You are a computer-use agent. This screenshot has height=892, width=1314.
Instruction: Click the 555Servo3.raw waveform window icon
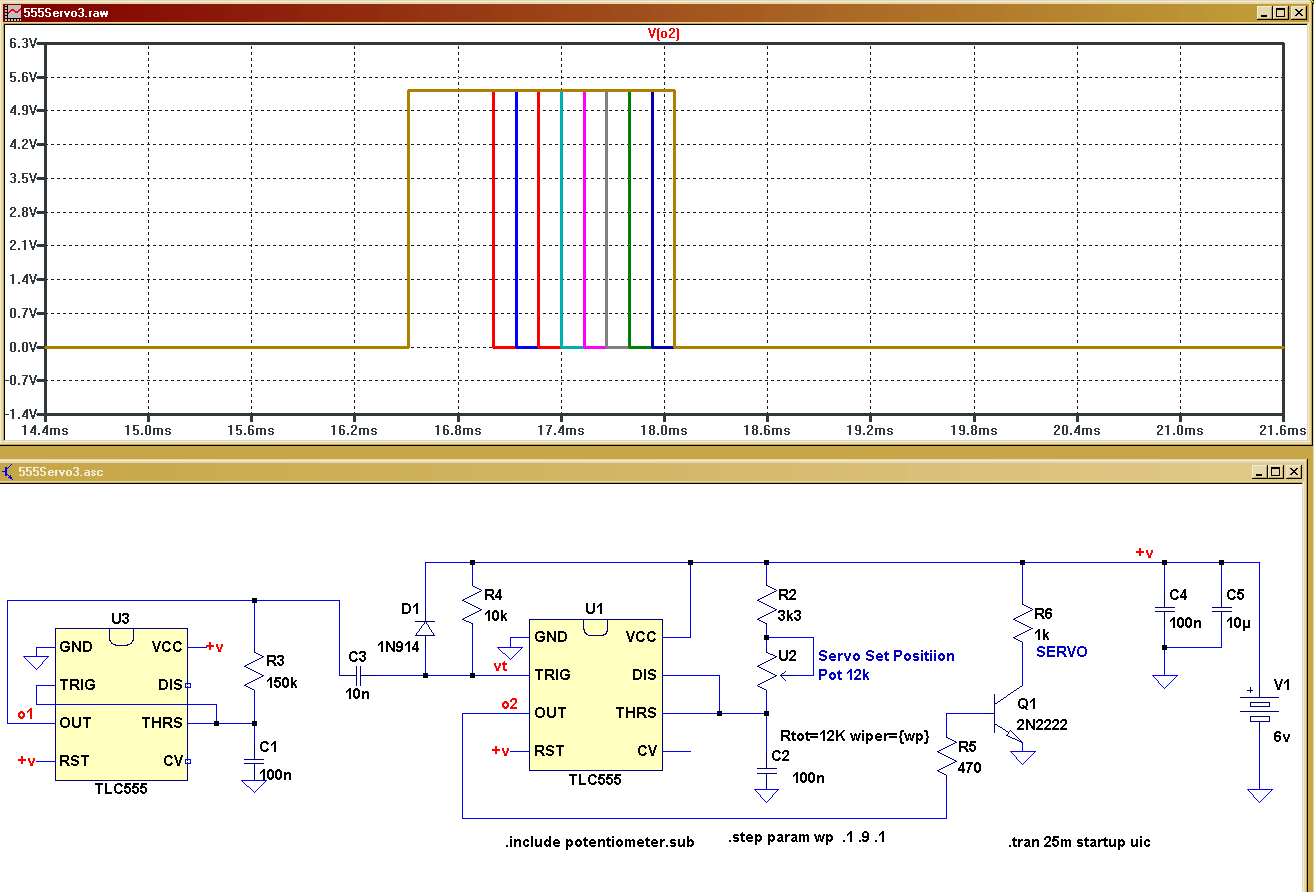point(12,12)
